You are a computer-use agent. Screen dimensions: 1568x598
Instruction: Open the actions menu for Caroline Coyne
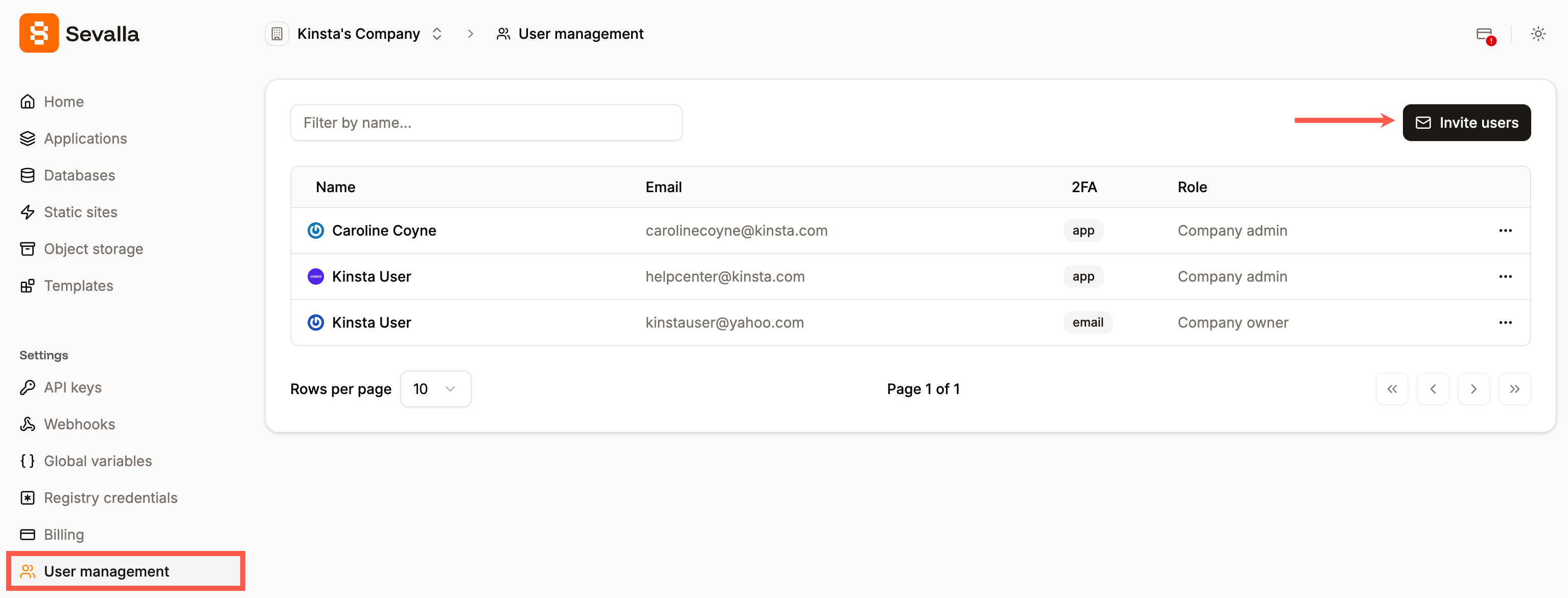tap(1506, 230)
